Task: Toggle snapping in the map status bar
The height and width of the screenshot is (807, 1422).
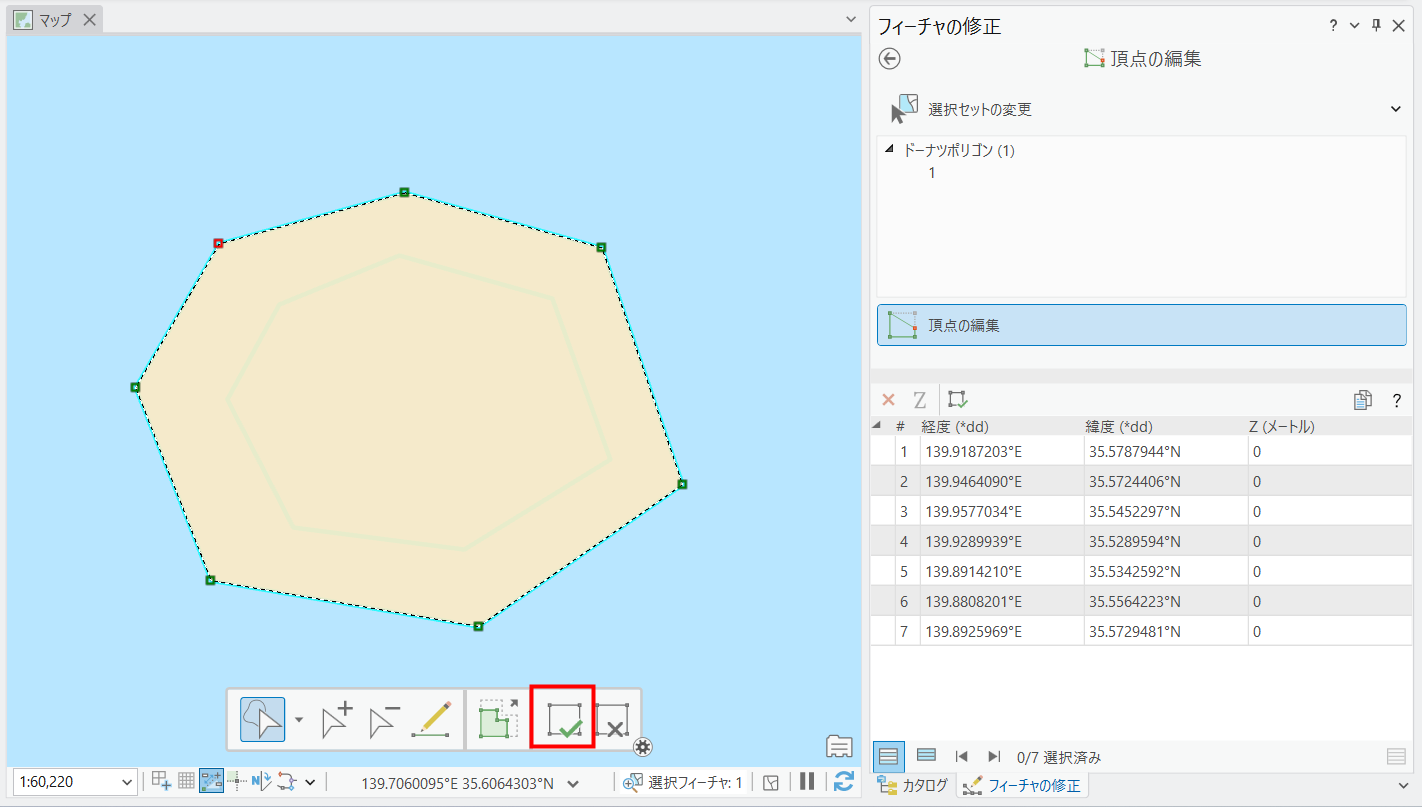Action: pos(211,782)
